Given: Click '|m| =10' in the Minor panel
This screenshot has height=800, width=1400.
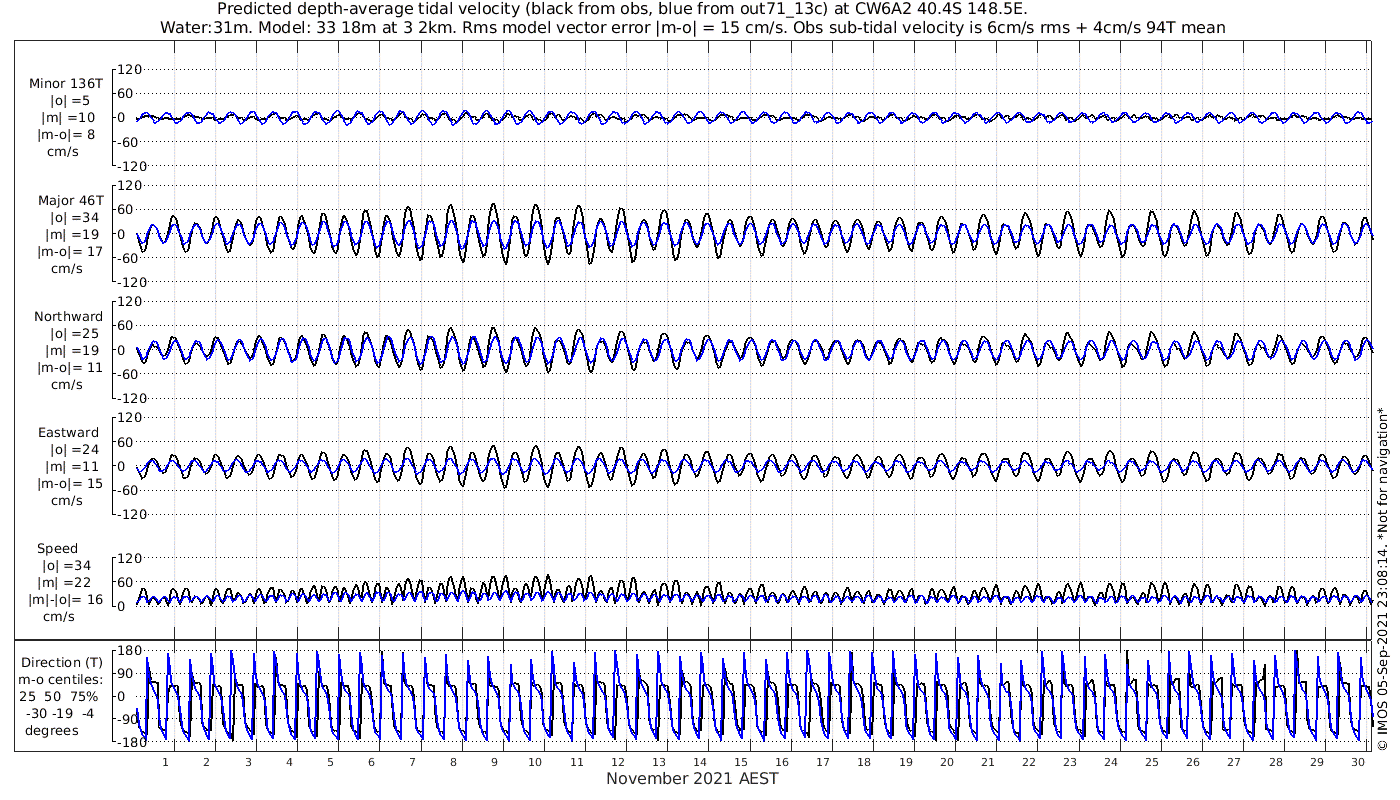Looking at the screenshot, I should tap(70, 118).
